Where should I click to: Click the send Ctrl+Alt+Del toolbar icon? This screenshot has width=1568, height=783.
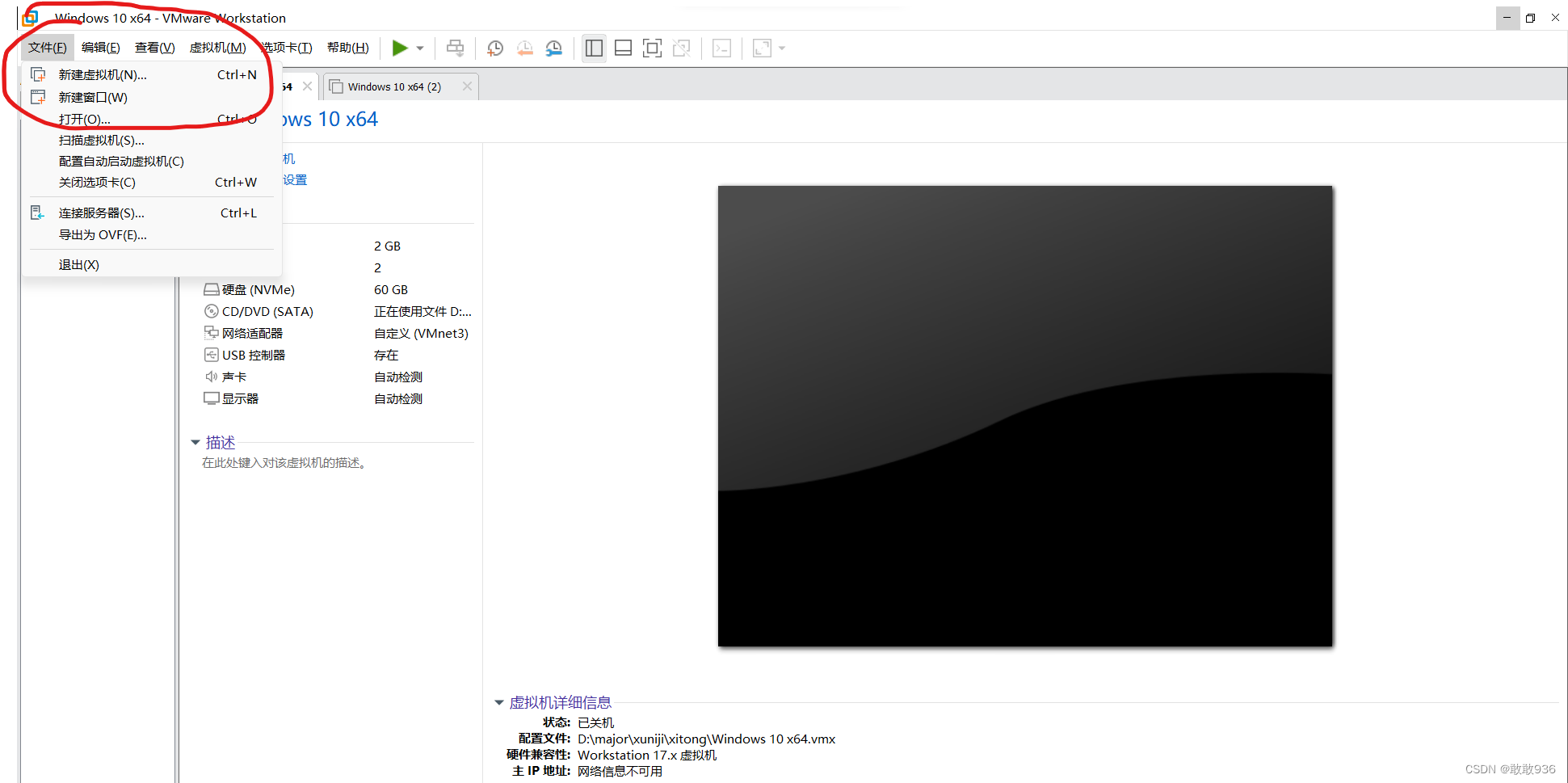pyautogui.click(x=456, y=48)
